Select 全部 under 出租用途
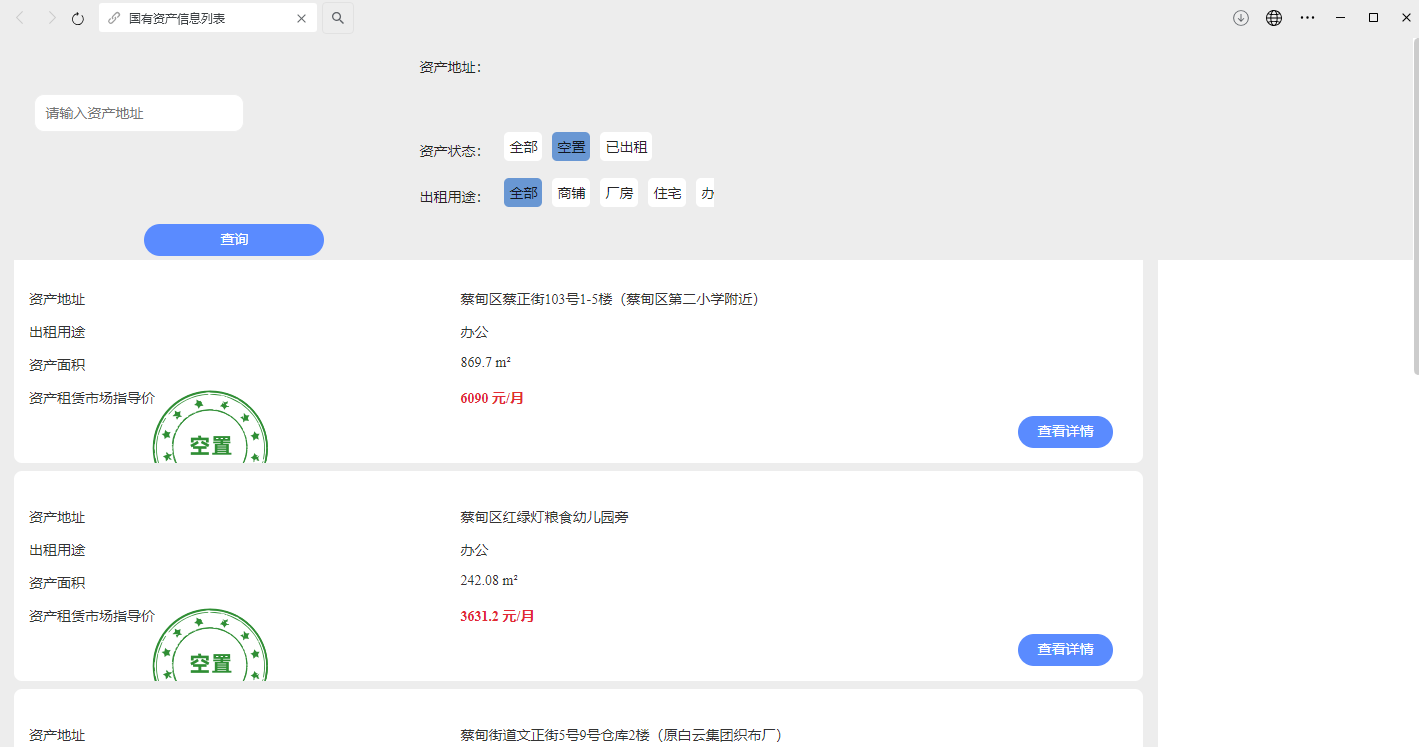1419x747 pixels. [x=523, y=193]
